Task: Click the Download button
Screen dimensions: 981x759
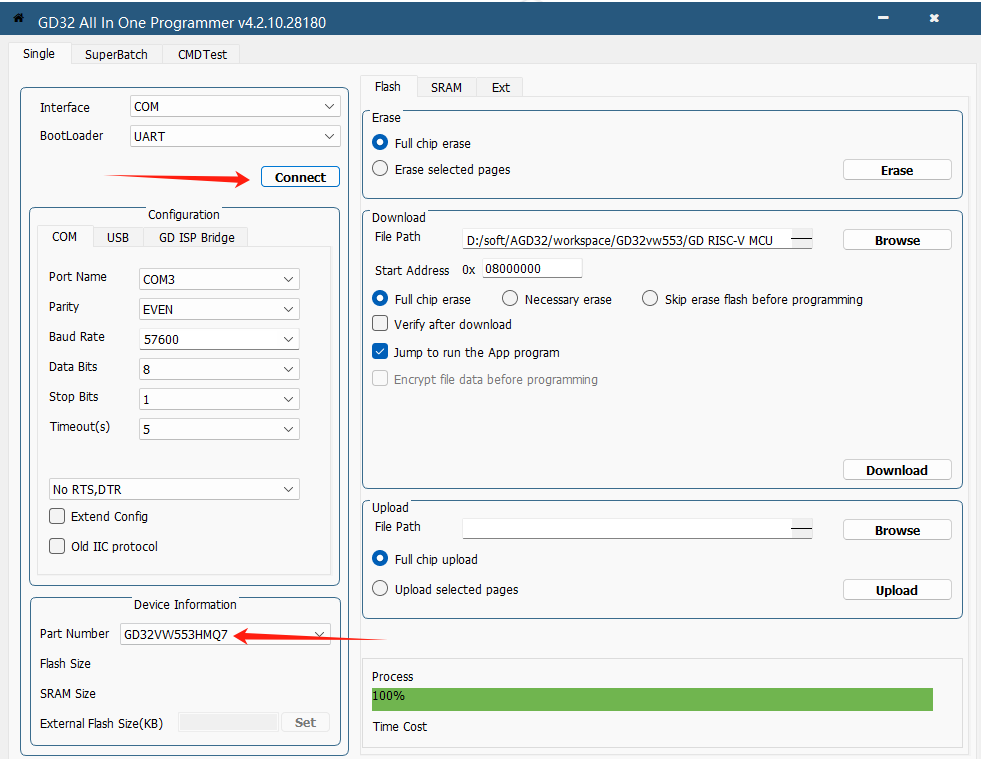Action: point(896,470)
